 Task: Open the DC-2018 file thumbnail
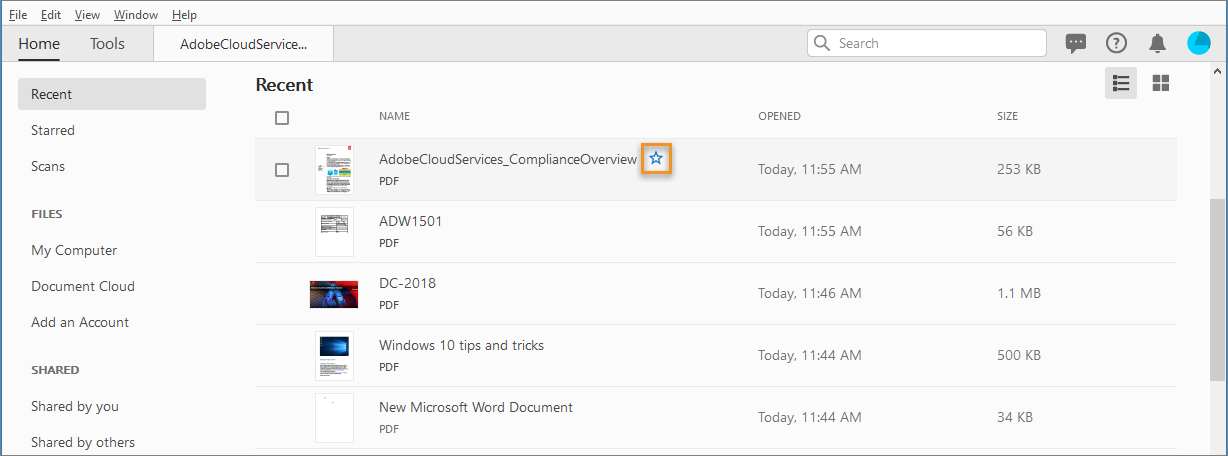coord(334,294)
